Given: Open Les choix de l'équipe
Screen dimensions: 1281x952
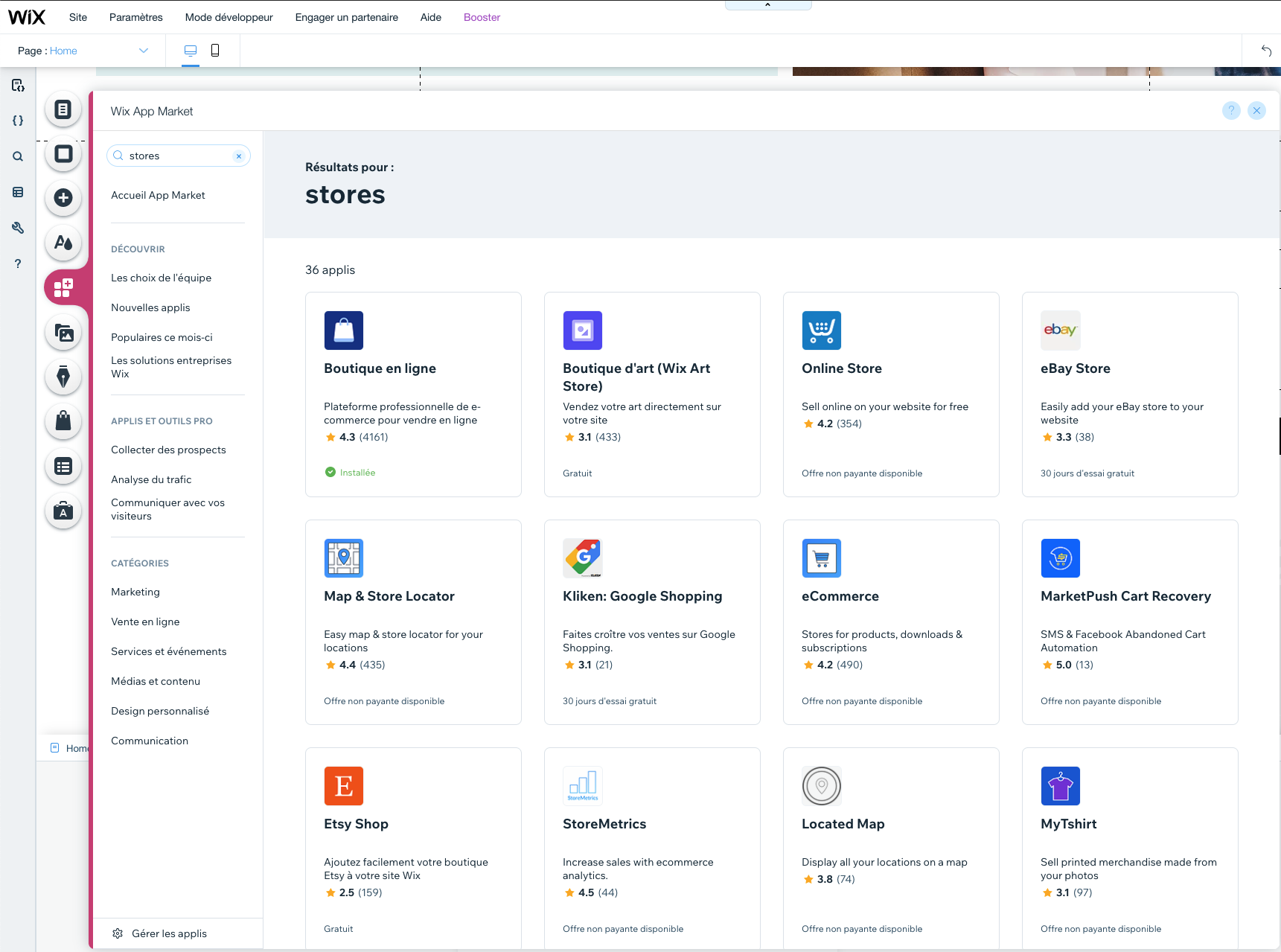Looking at the screenshot, I should 161,278.
